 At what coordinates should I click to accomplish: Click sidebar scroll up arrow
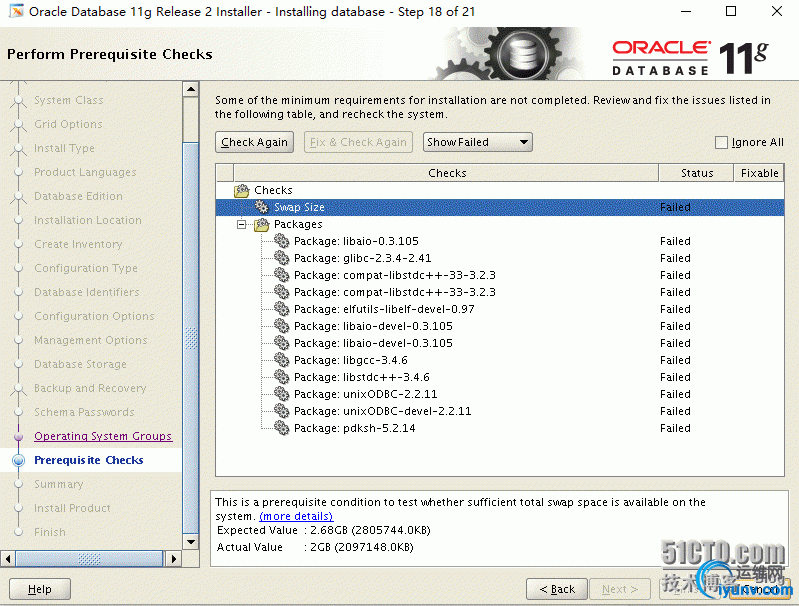(191, 89)
